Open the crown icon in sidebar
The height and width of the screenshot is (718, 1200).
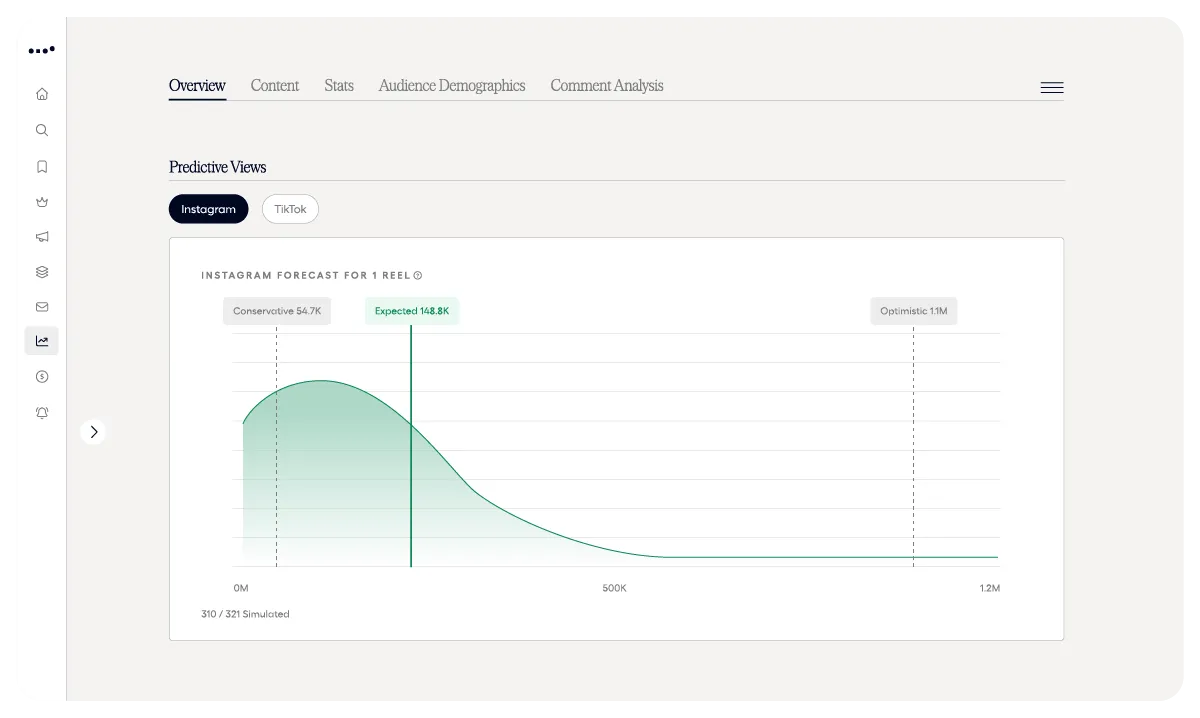click(42, 202)
